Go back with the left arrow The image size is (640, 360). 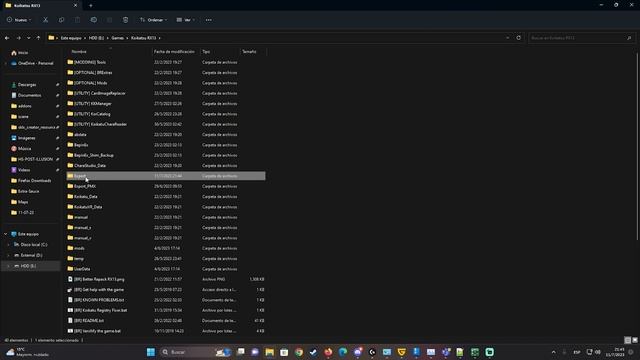point(7,38)
